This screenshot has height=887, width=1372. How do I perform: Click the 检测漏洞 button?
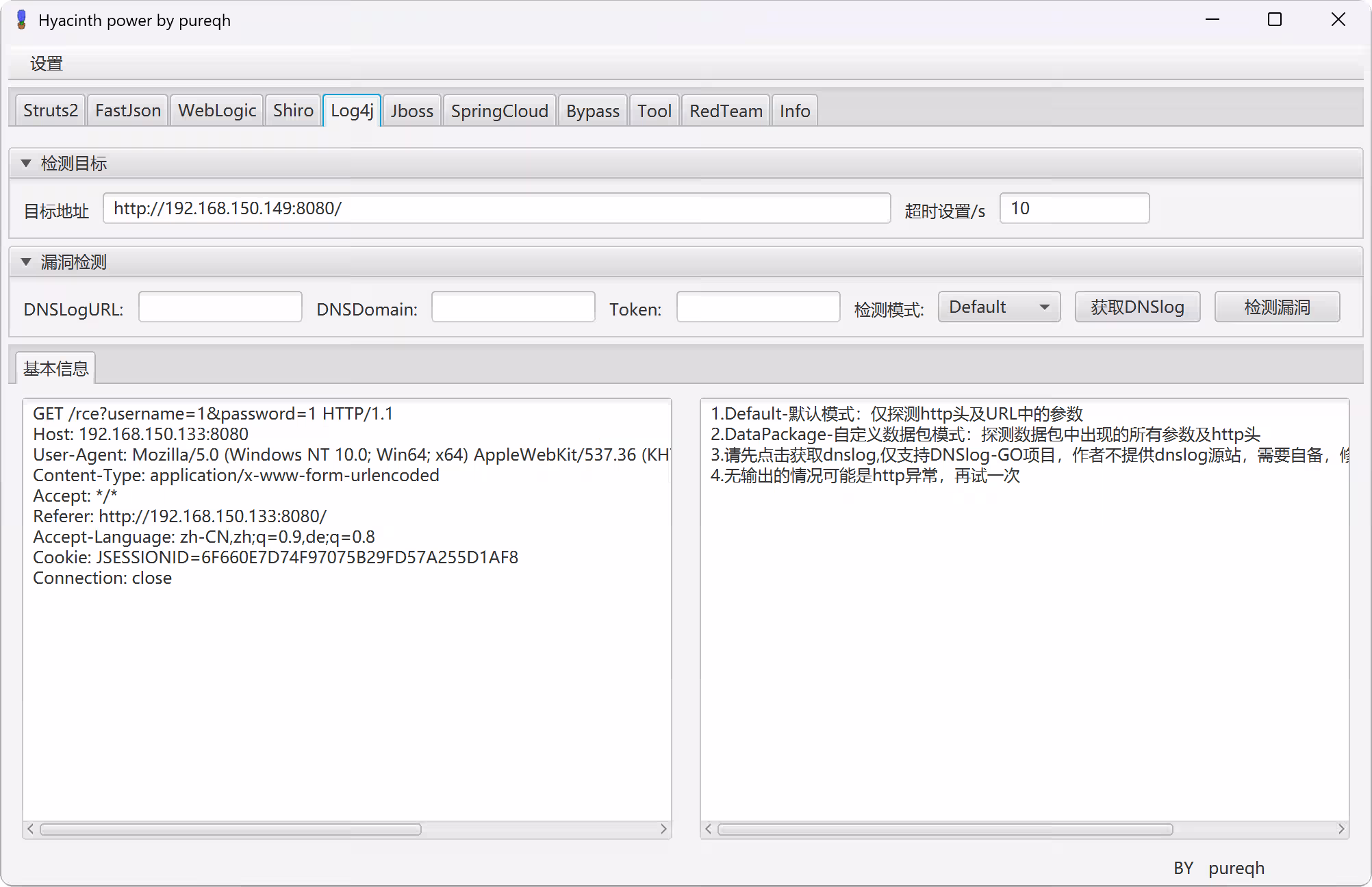(x=1277, y=307)
